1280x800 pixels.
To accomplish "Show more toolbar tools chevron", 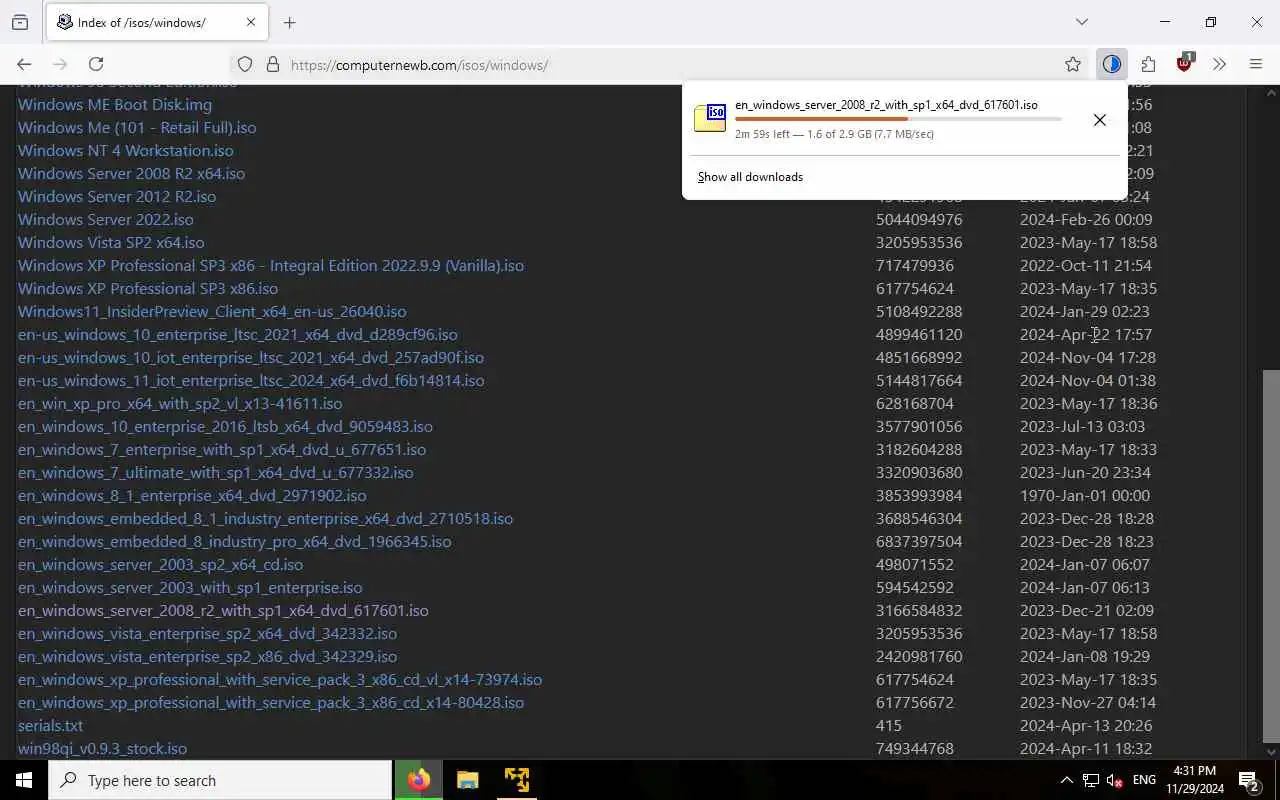I will coord(1219,65).
